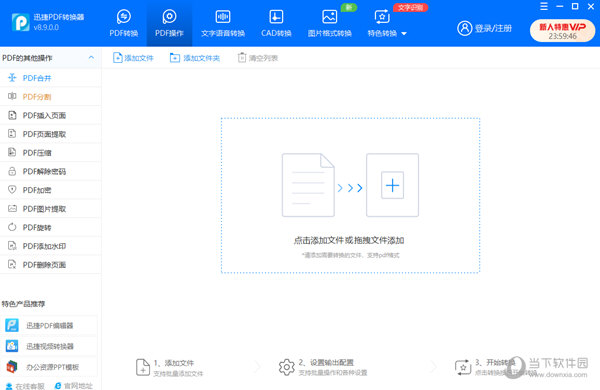Open 迅捷PDF编辑器 recommended product
600x390 pixels.
click(49, 326)
